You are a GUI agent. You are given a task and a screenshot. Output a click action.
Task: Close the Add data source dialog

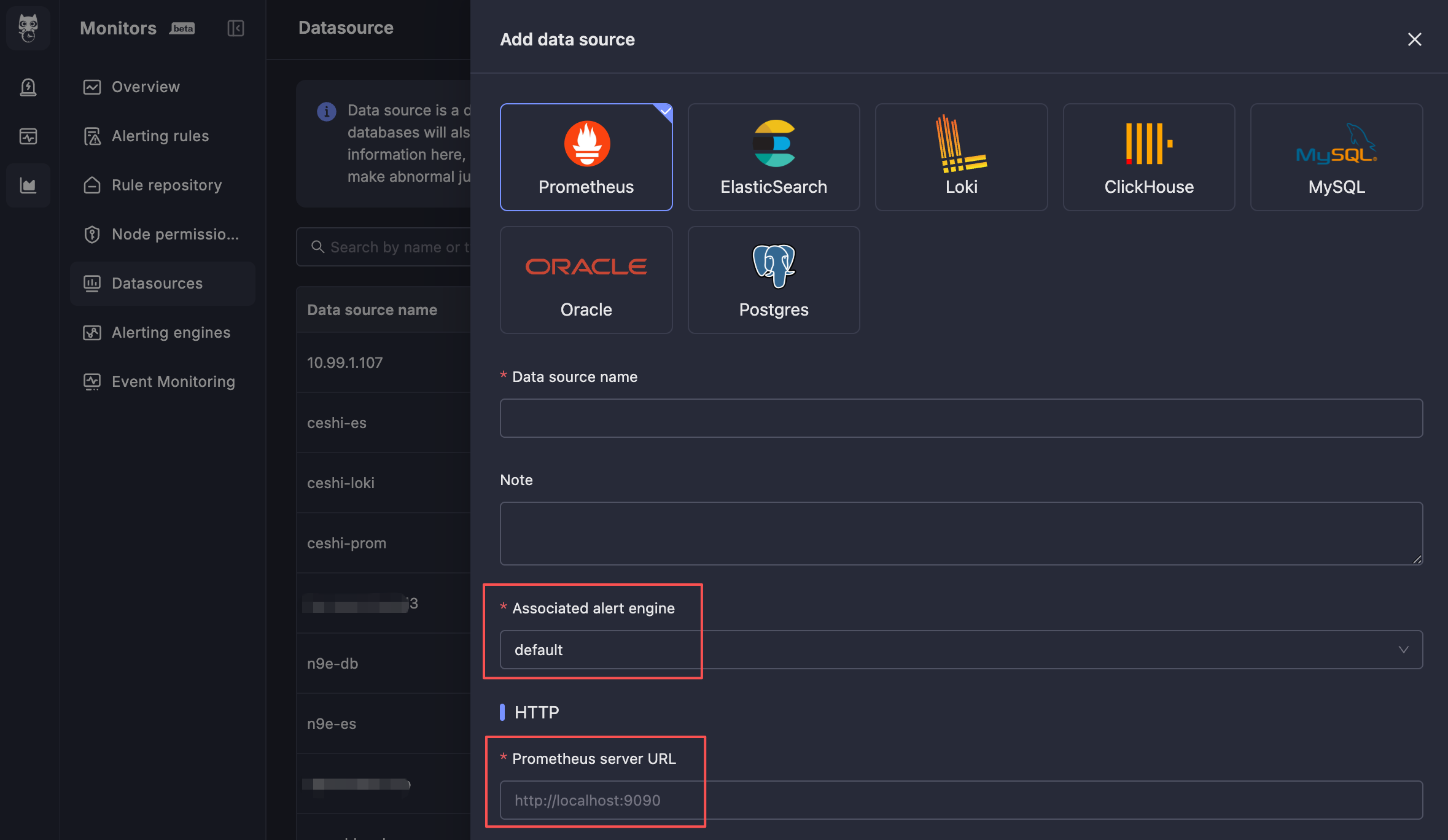(x=1414, y=39)
